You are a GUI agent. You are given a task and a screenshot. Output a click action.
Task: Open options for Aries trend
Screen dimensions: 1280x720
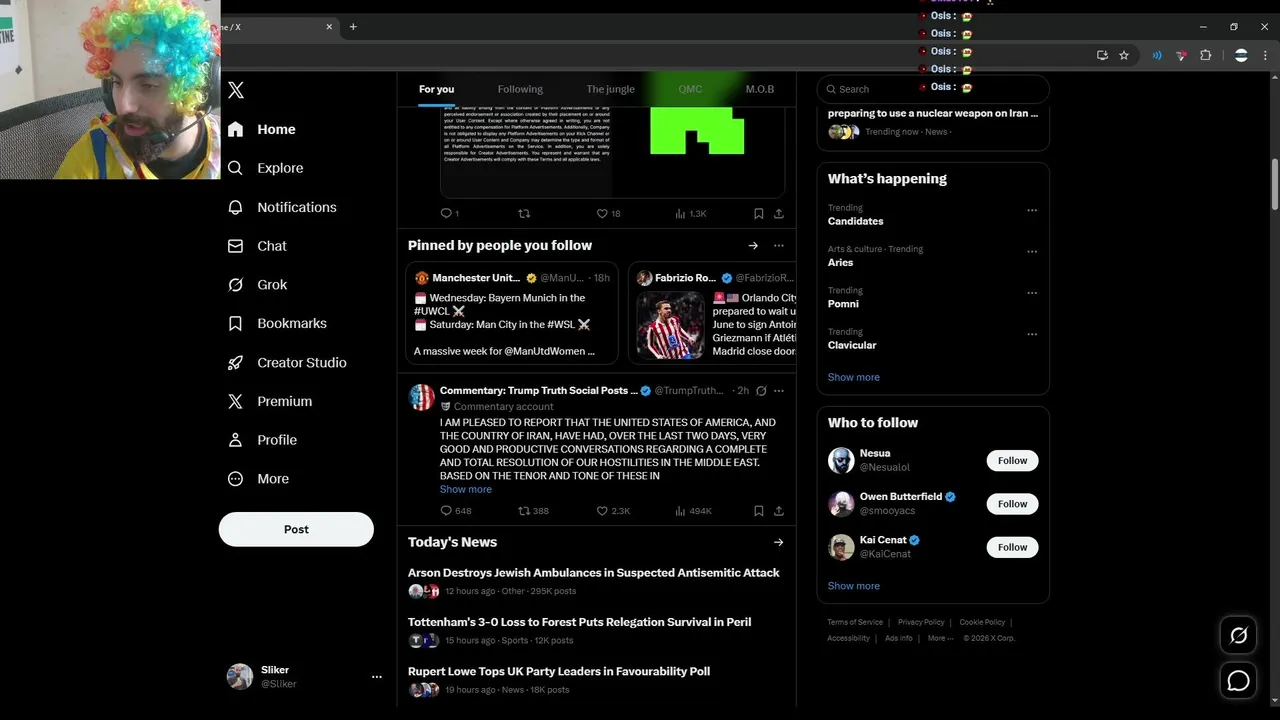click(x=1032, y=251)
